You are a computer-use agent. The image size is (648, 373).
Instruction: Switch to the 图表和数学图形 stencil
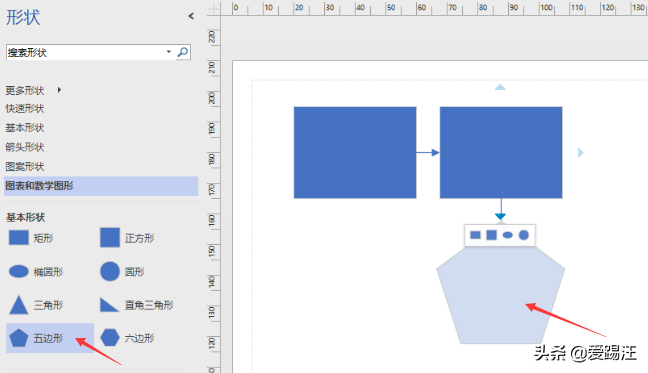point(101,186)
